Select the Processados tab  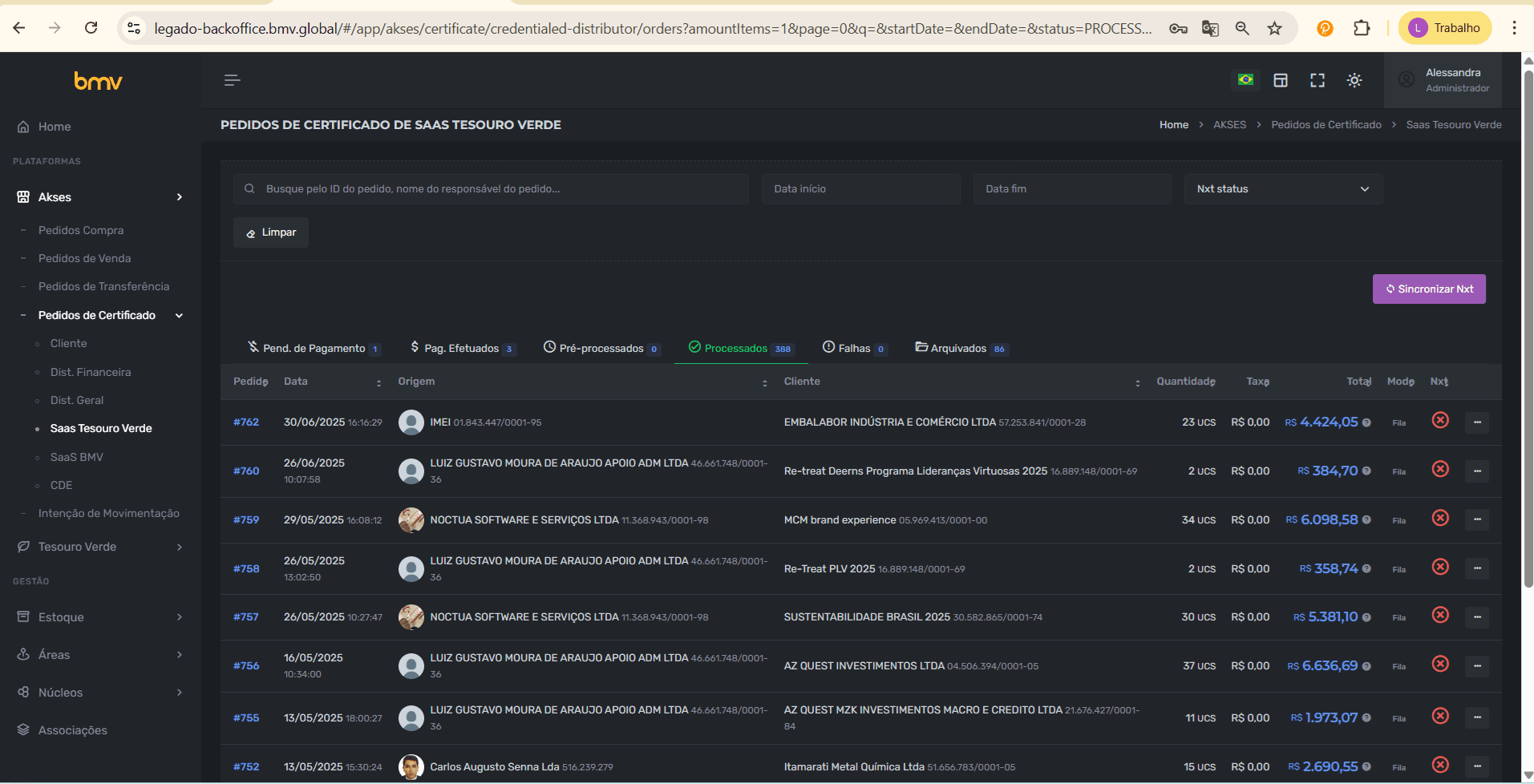741,348
